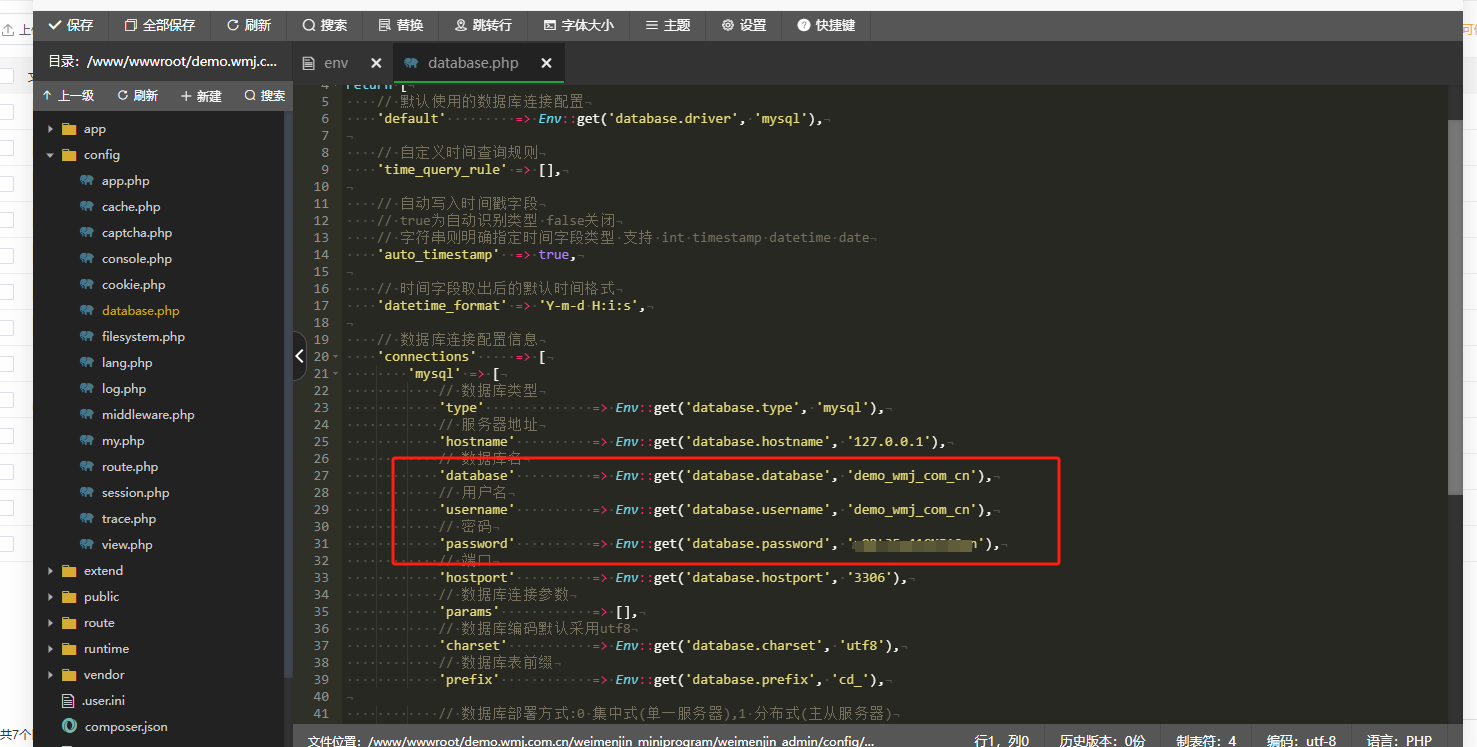
Task: Click 制表符: 4 in status bar
Action: (x=1206, y=741)
